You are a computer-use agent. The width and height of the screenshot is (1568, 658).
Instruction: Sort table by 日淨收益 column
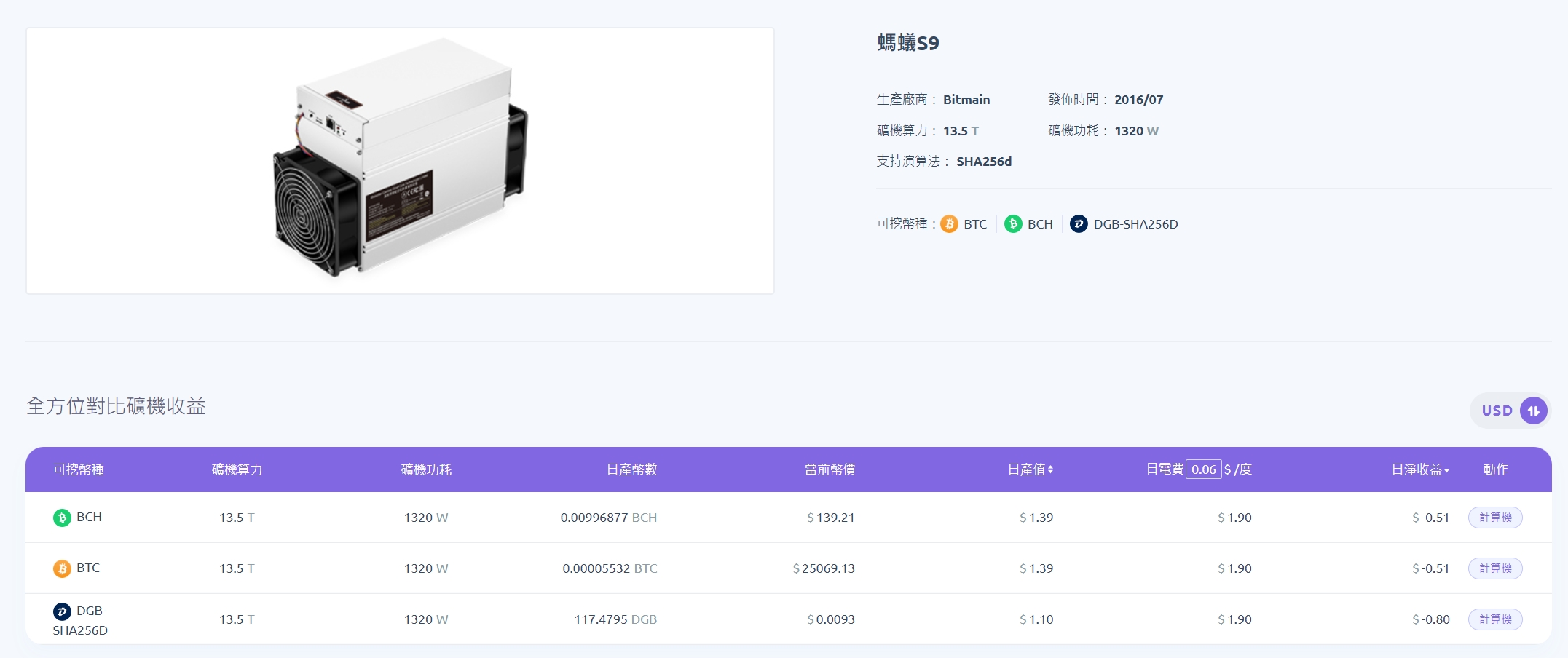coord(1420,470)
